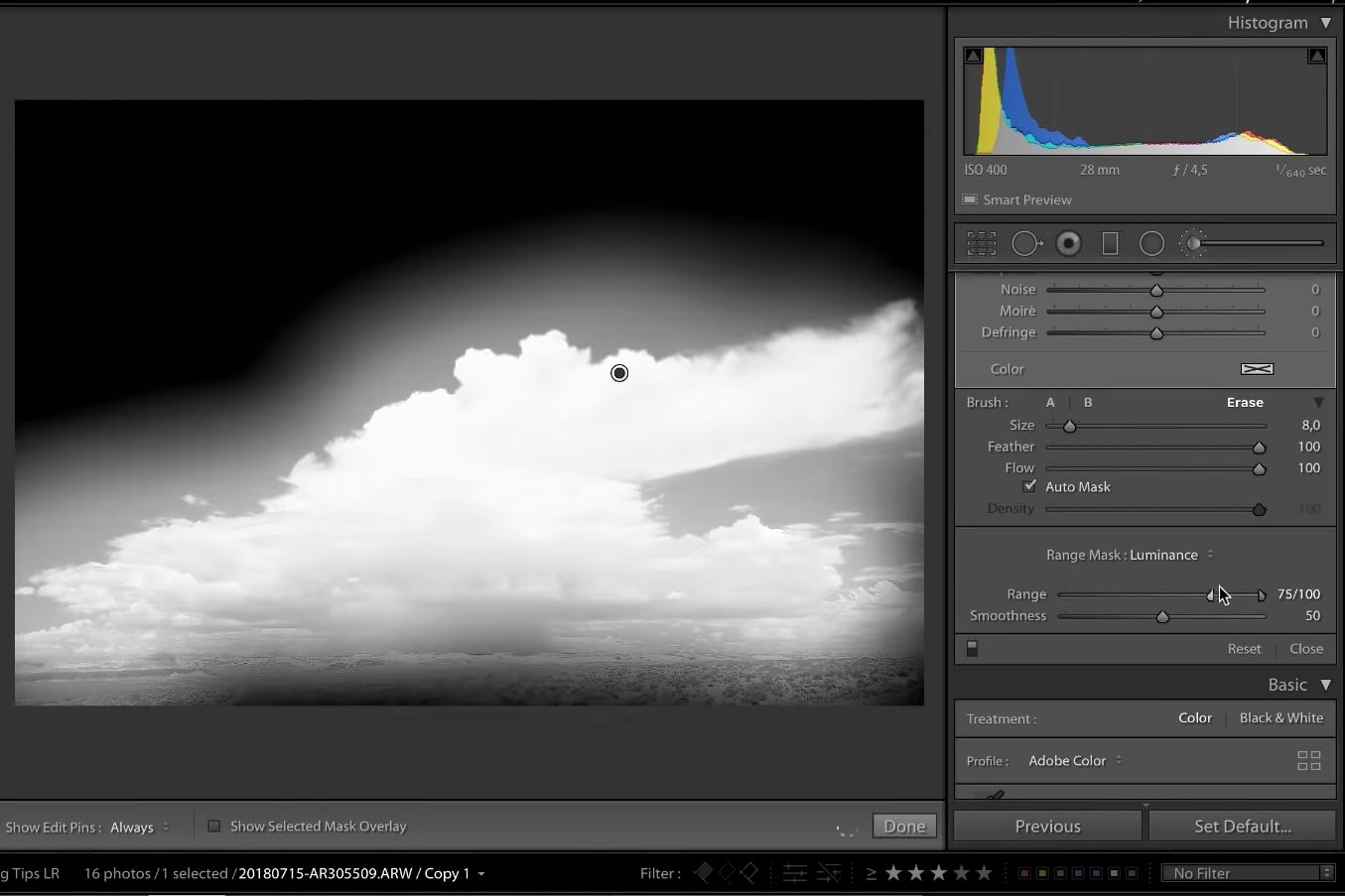
Task: Select the Radial Filter tool
Action: click(x=1151, y=243)
